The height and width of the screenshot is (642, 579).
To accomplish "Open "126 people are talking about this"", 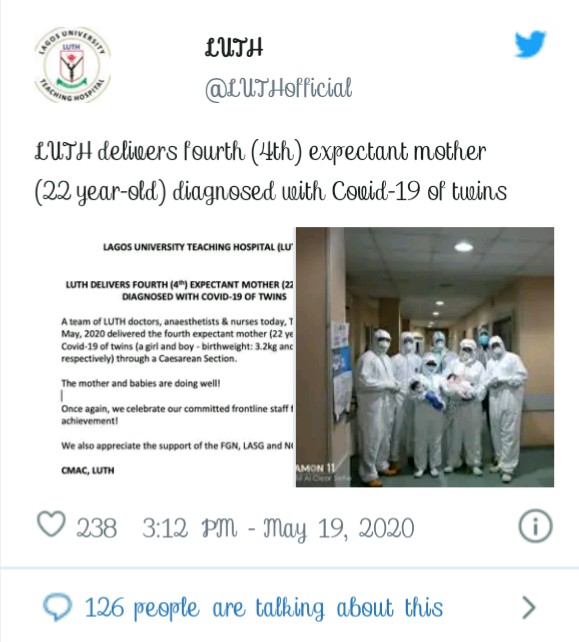I will 264,608.
